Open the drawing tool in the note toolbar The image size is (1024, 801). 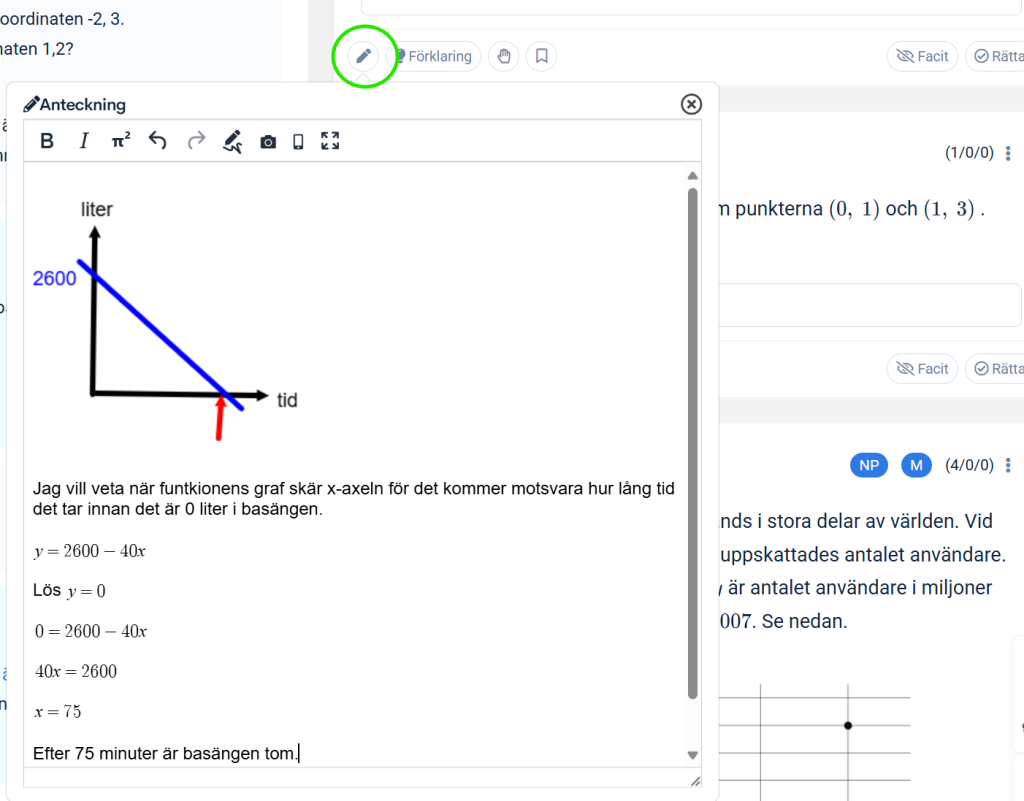pyautogui.click(x=232, y=141)
